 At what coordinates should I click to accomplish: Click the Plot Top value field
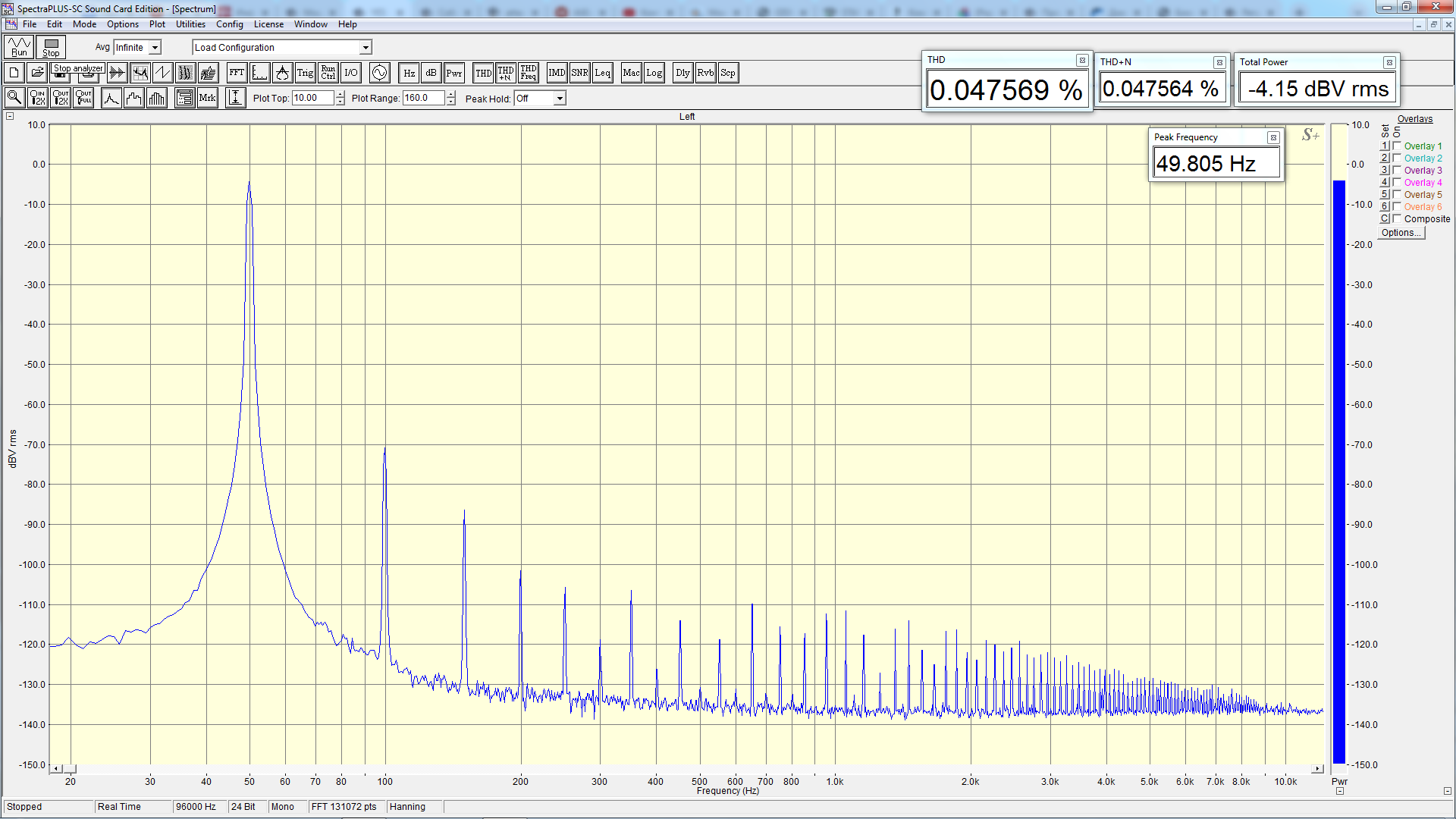(312, 98)
